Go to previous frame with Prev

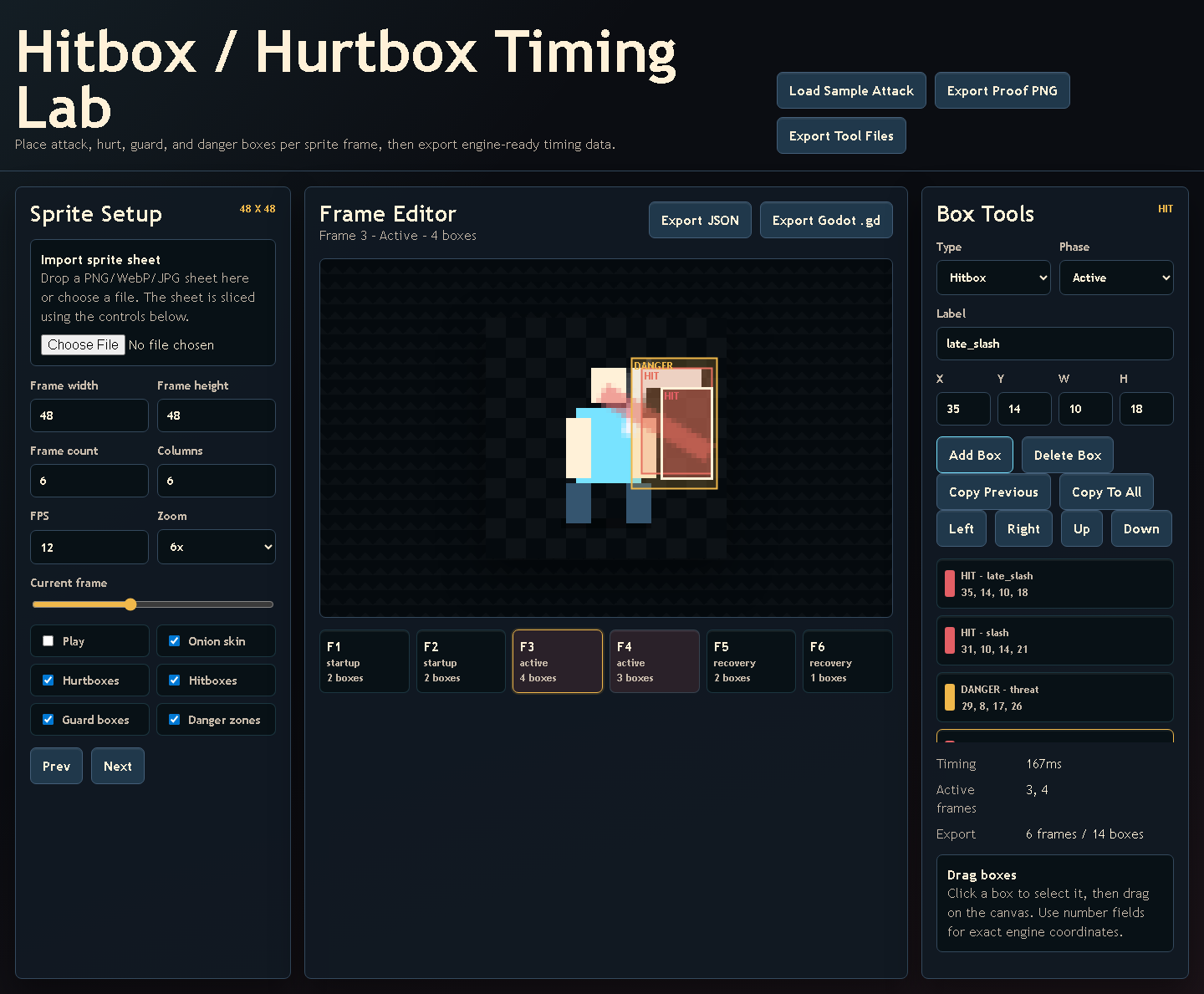[x=56, y=766]
